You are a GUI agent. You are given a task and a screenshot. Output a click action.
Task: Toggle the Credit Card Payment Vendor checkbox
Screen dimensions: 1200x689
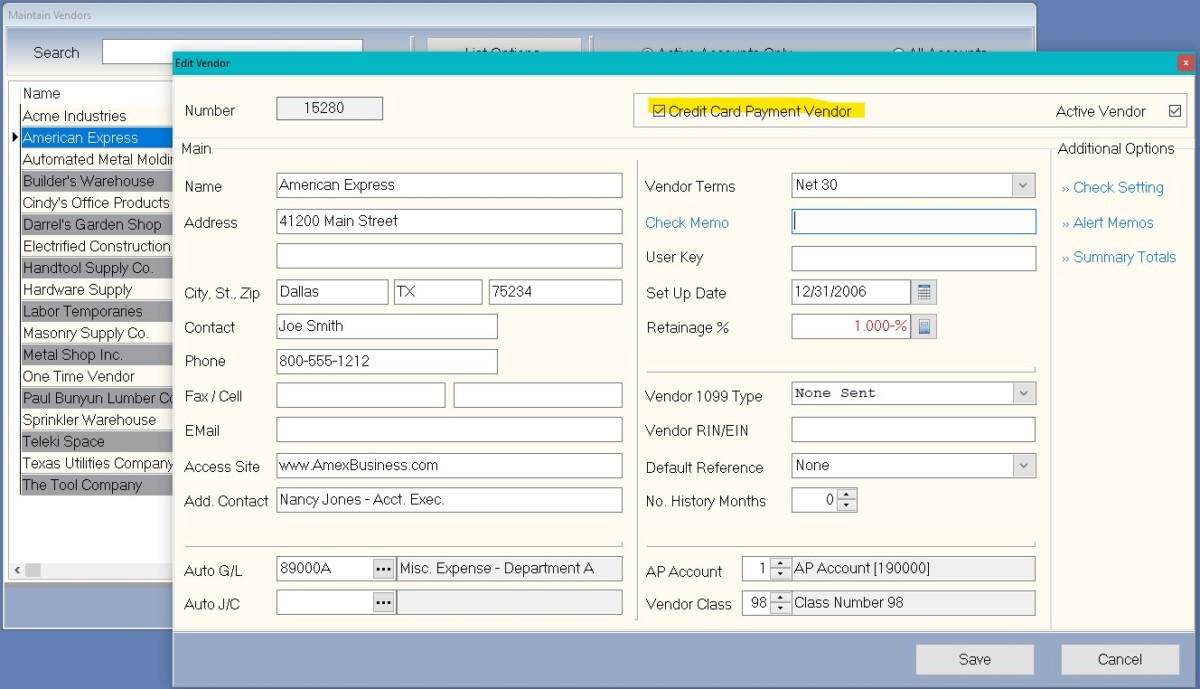tap(657, 110)
